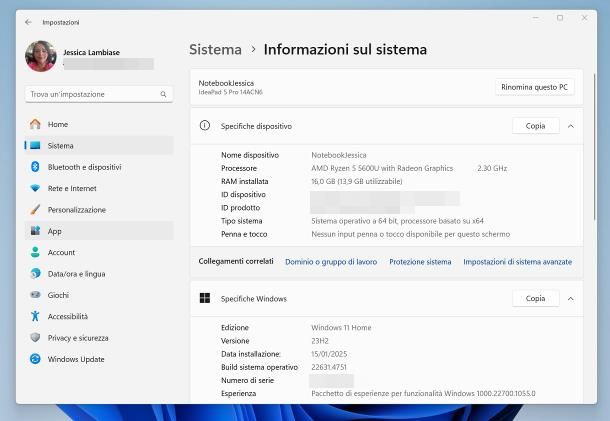Select the Privacy e sicurezza shield icon

[35, 337]
